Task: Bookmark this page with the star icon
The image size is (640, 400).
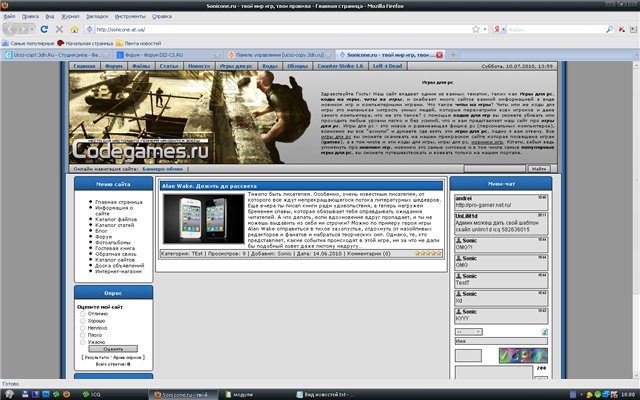Action: coord(476,29)
